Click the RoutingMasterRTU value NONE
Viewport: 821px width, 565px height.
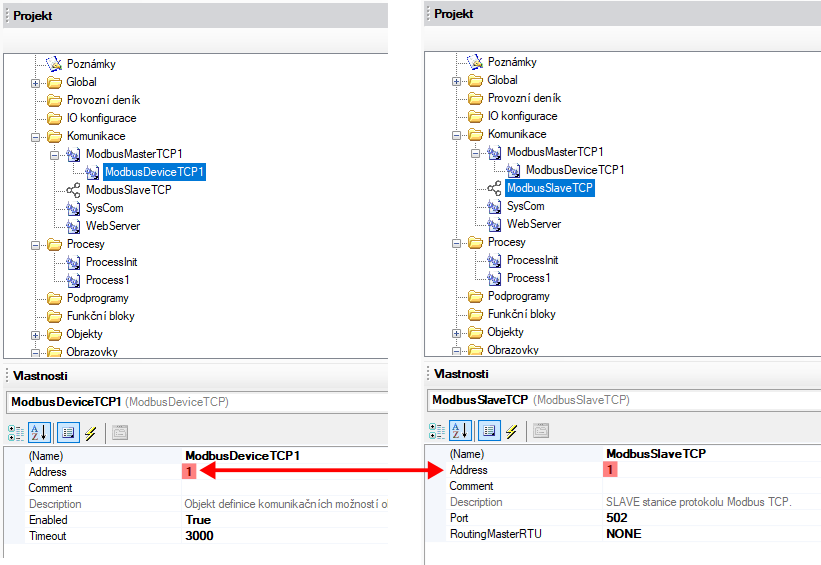[624, 534]
